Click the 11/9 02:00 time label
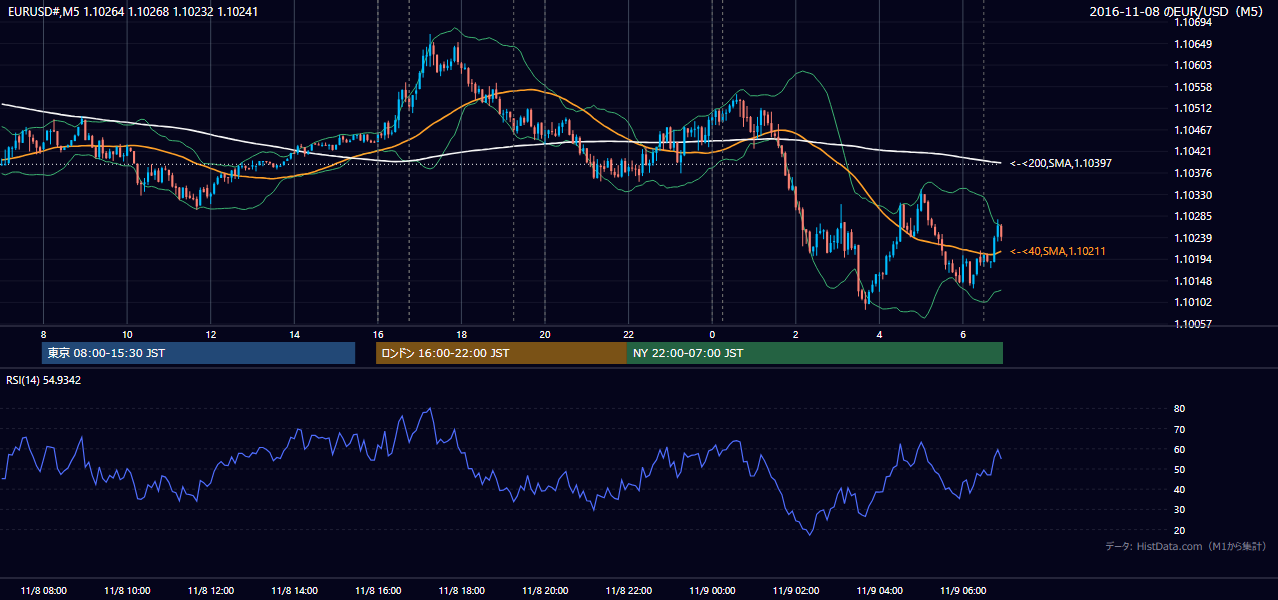 [x=796, y=590]
